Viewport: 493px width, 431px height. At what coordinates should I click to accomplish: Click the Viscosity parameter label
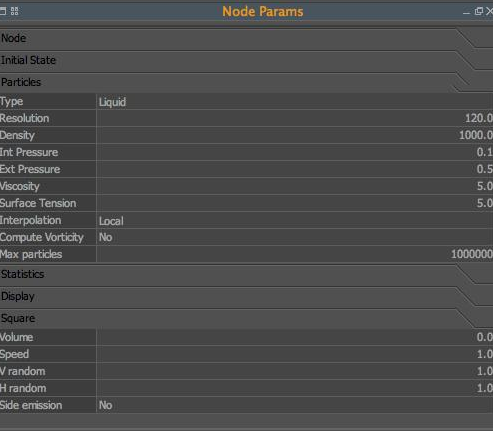pos(20,186)
